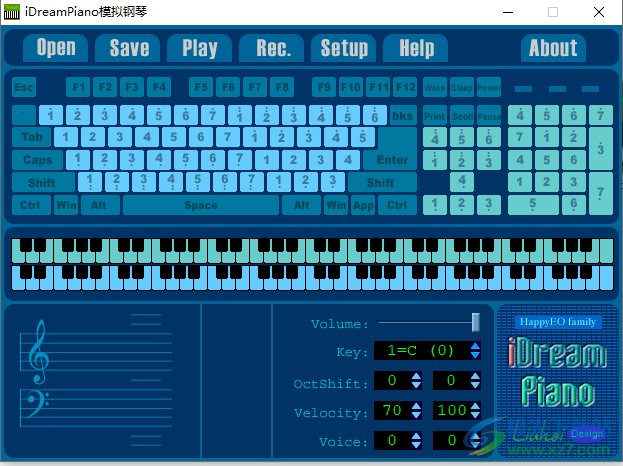Viewport: 623px width, 466px height.
Task: Click the Wake virtual key
Action: tap(435, 87)
